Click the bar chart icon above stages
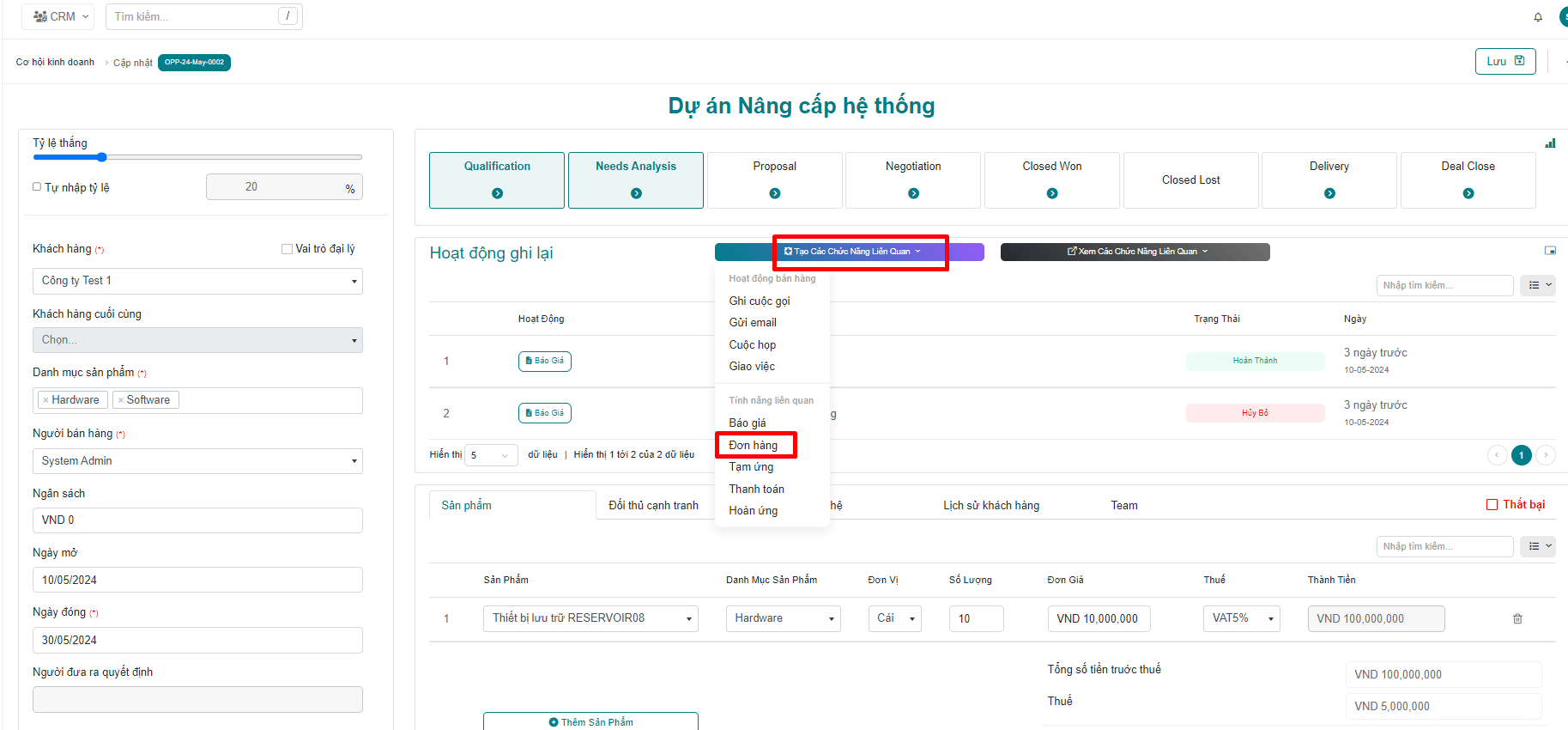The width and height of the screenshot is (1568, 730). (1550, 143)
